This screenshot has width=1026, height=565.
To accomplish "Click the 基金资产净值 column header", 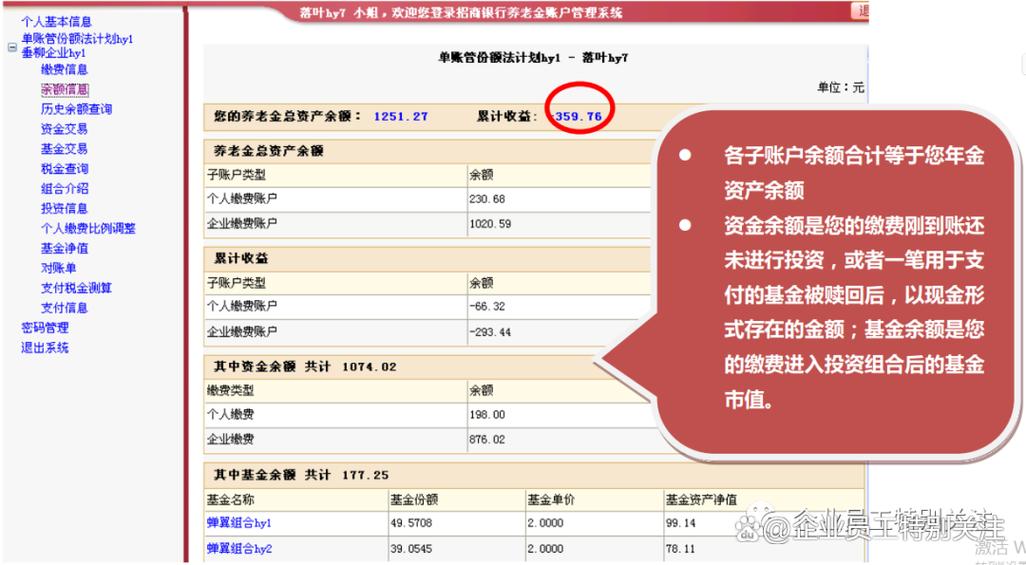I will click(x=701, y=500).
